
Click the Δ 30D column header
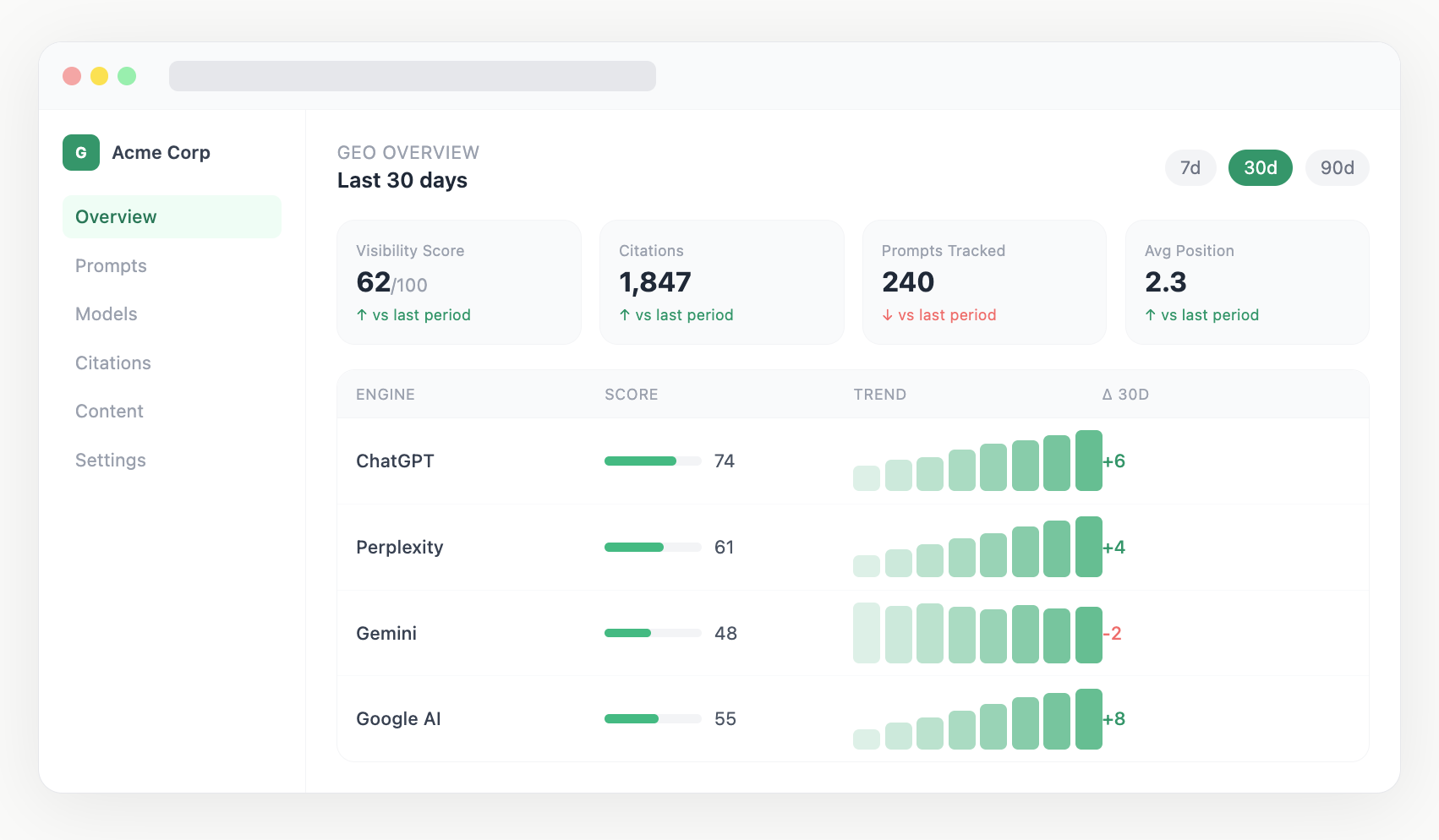1125,395
